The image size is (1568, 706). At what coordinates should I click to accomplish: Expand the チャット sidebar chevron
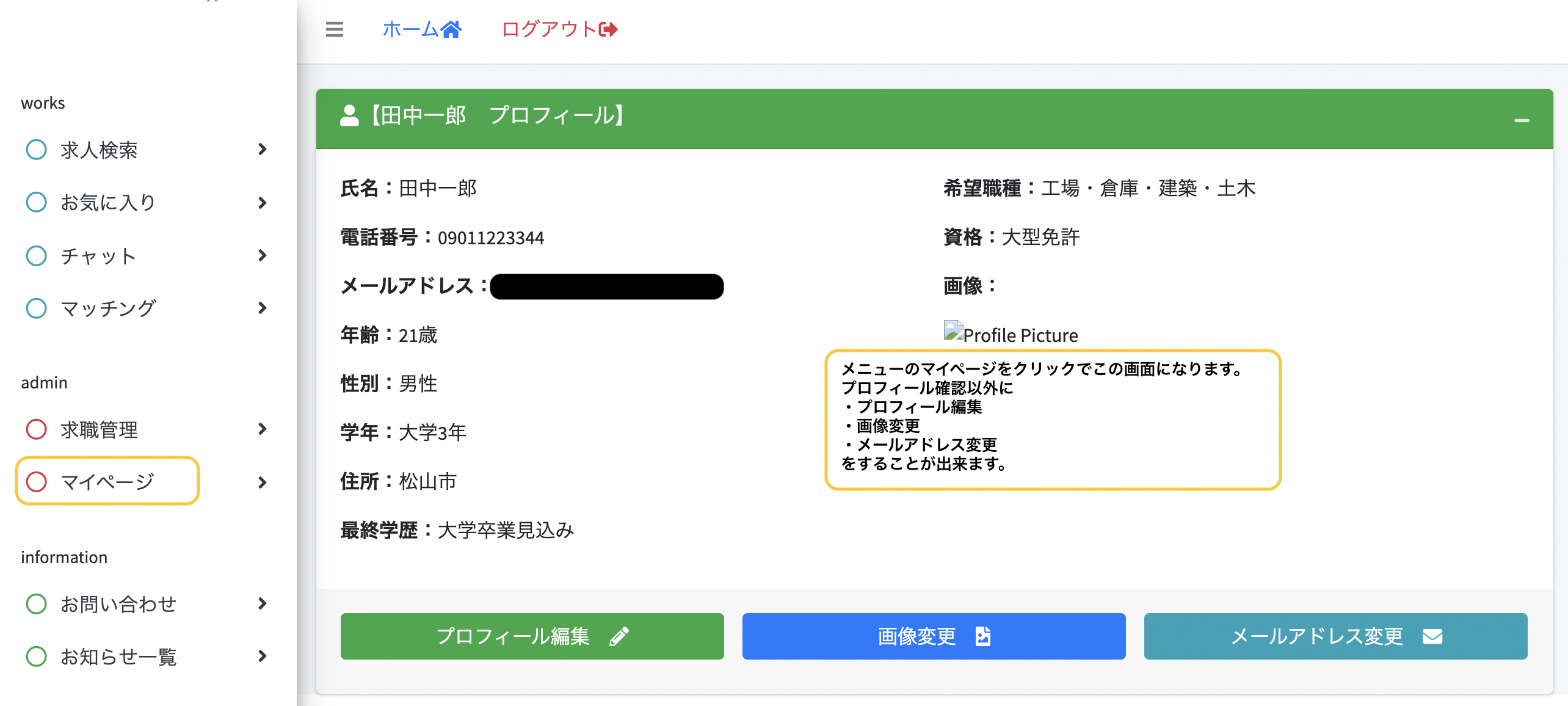point(262,255)
